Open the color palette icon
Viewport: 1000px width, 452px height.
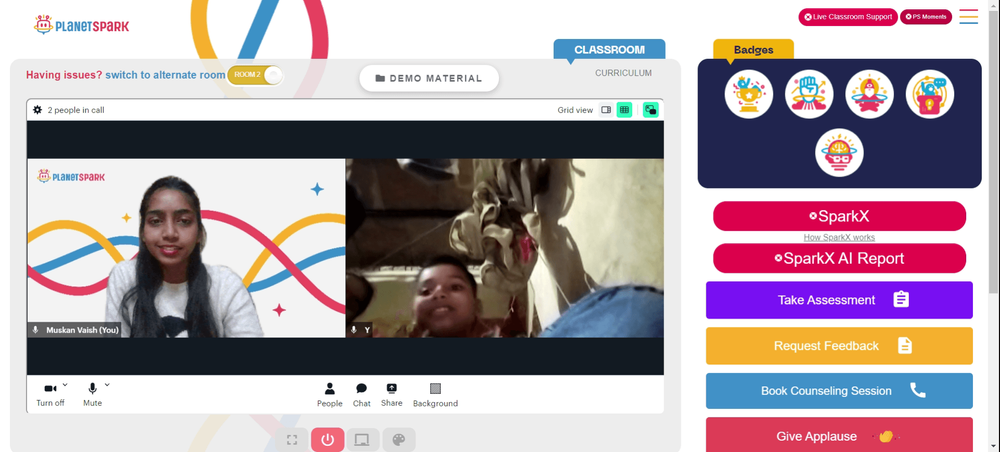[399, 440]
